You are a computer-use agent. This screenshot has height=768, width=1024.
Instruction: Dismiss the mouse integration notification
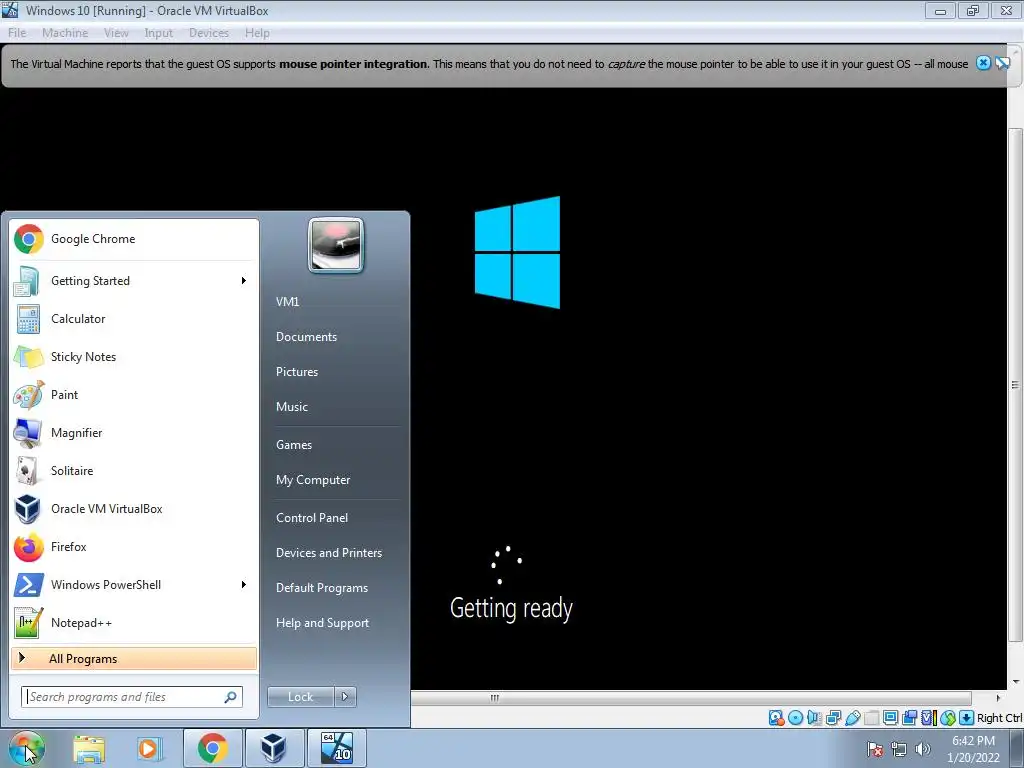point(984,63)
